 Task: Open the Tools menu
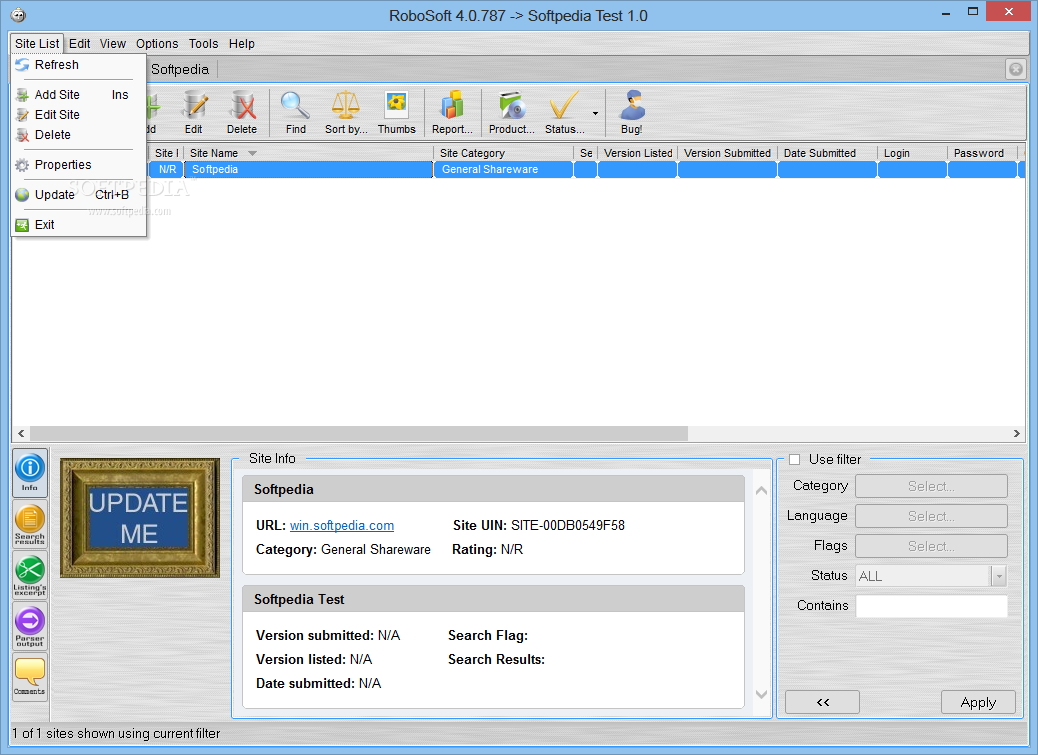[203, 44]
